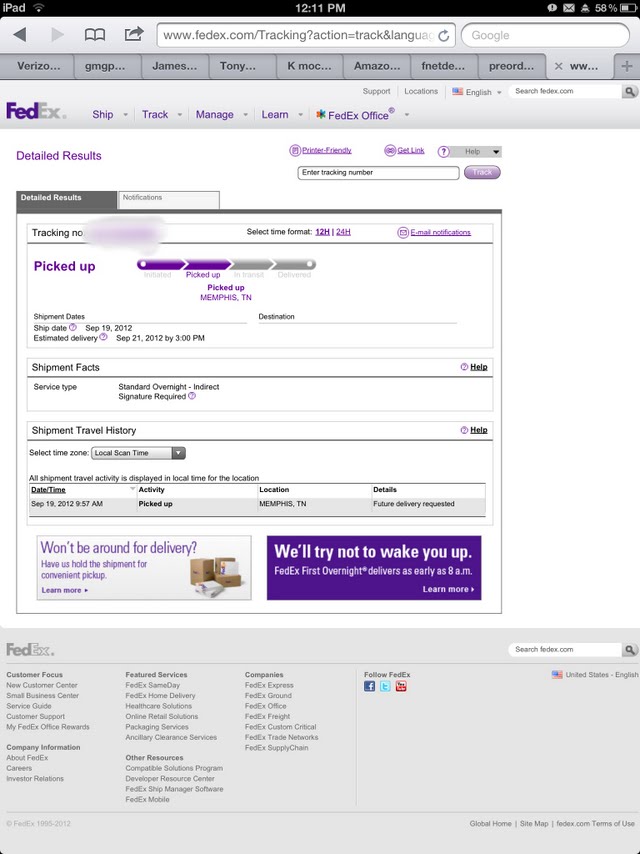Open Customer Support footer link
This screenshot has width=640, height=854.
pyautogui.click(x=35, y=716)
